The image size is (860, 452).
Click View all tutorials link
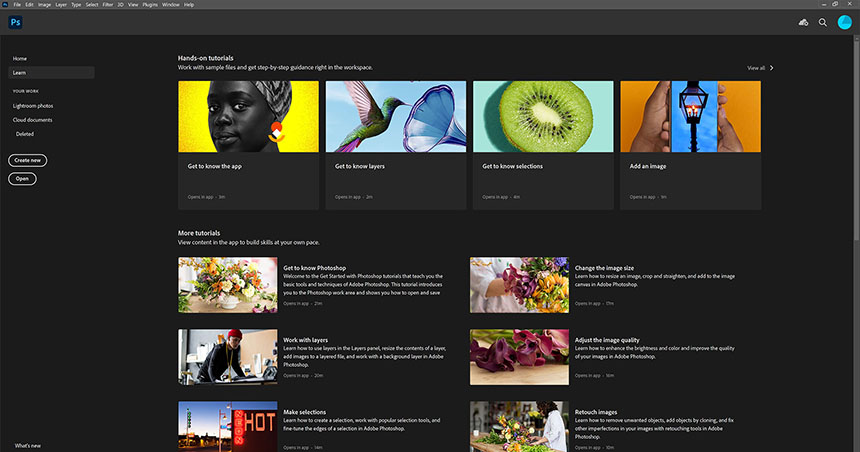[756, 68]
